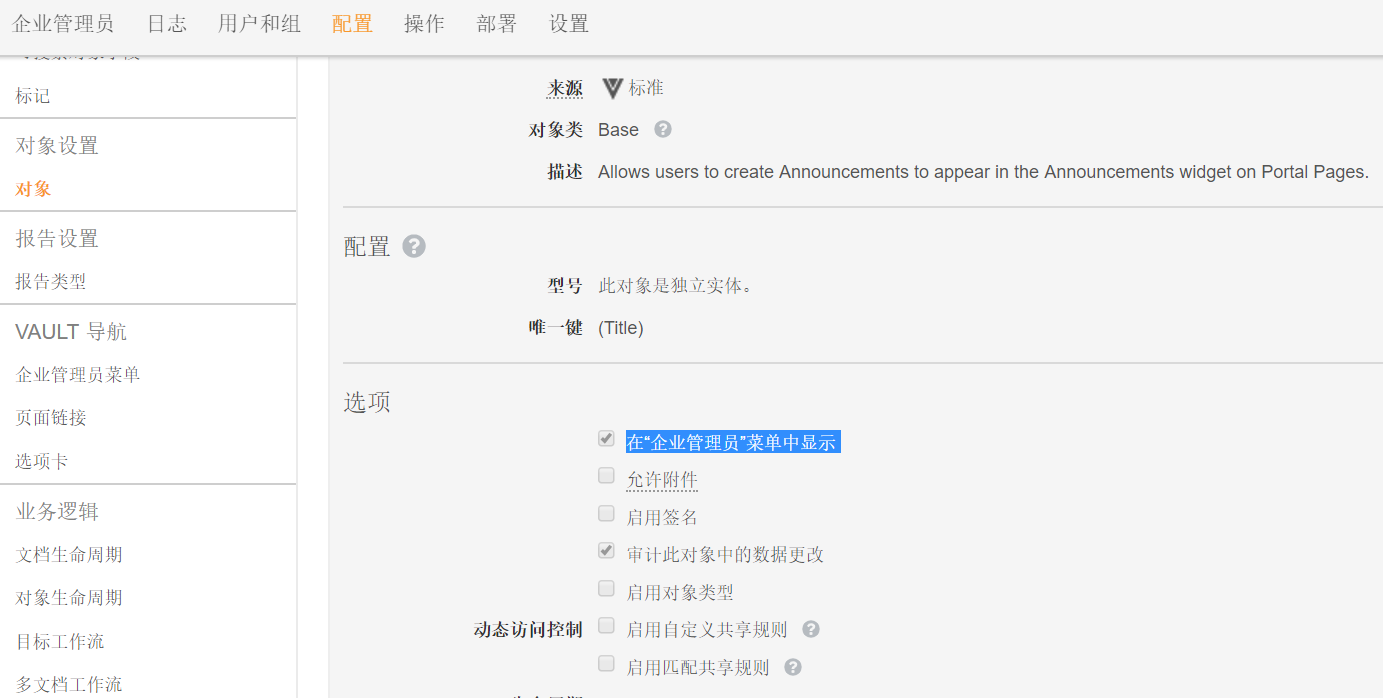Enable the 启用对象类型 checkbox
The height and width of the screenshot is (698, 1383).
(x=606, y=589)
